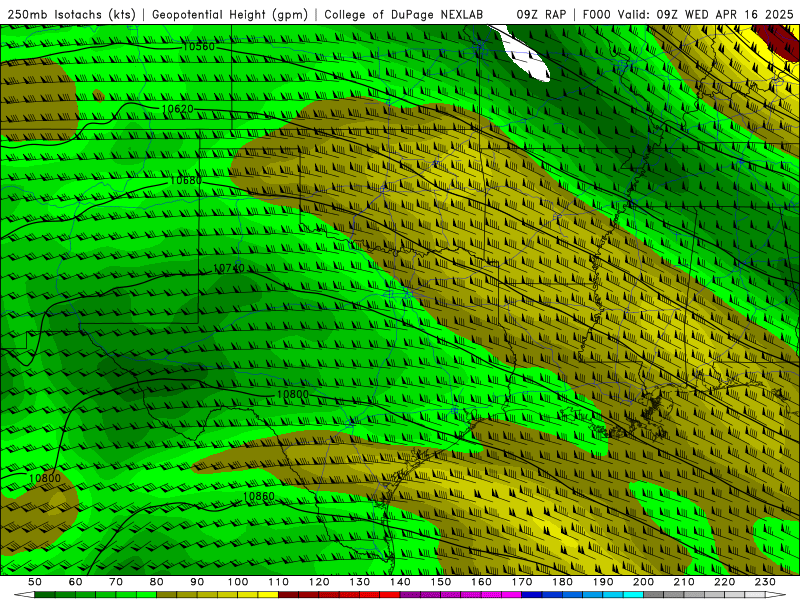Click 'F000 Valid: 09Z WED APR 16 2025'

click(688, 14)
